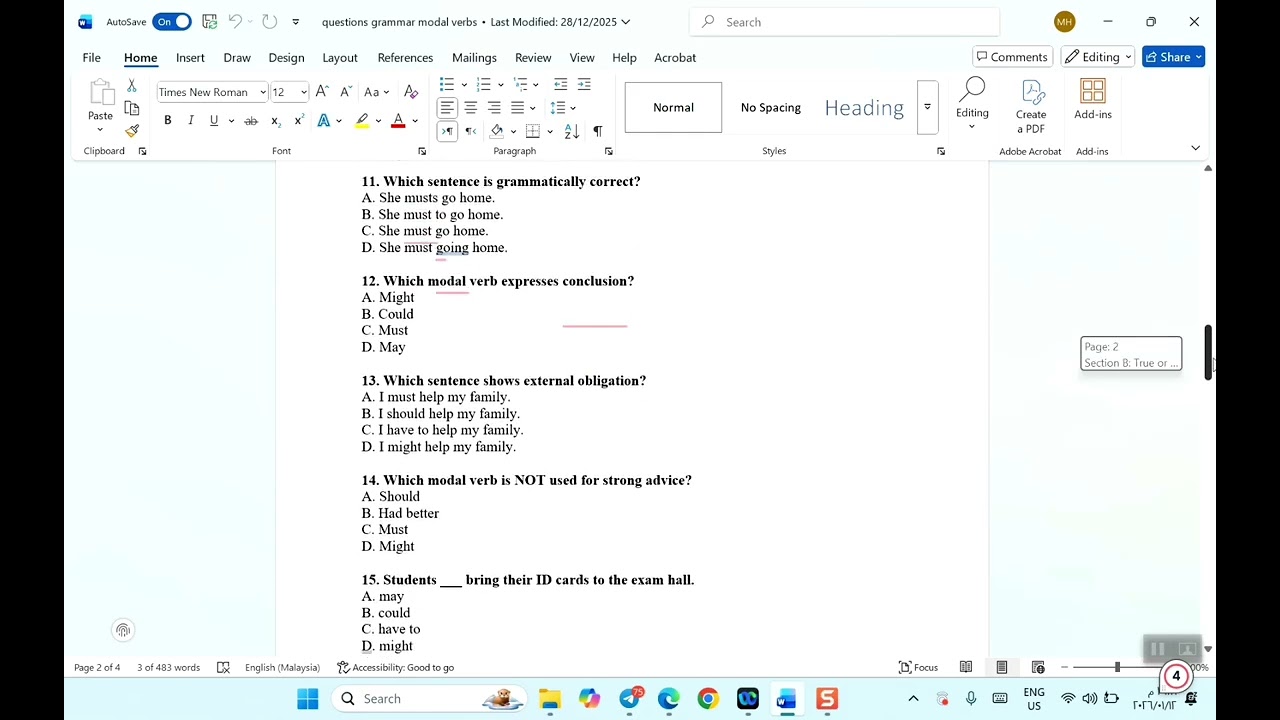
Task: Switch to the Review tab
Action: click(533, 57)
